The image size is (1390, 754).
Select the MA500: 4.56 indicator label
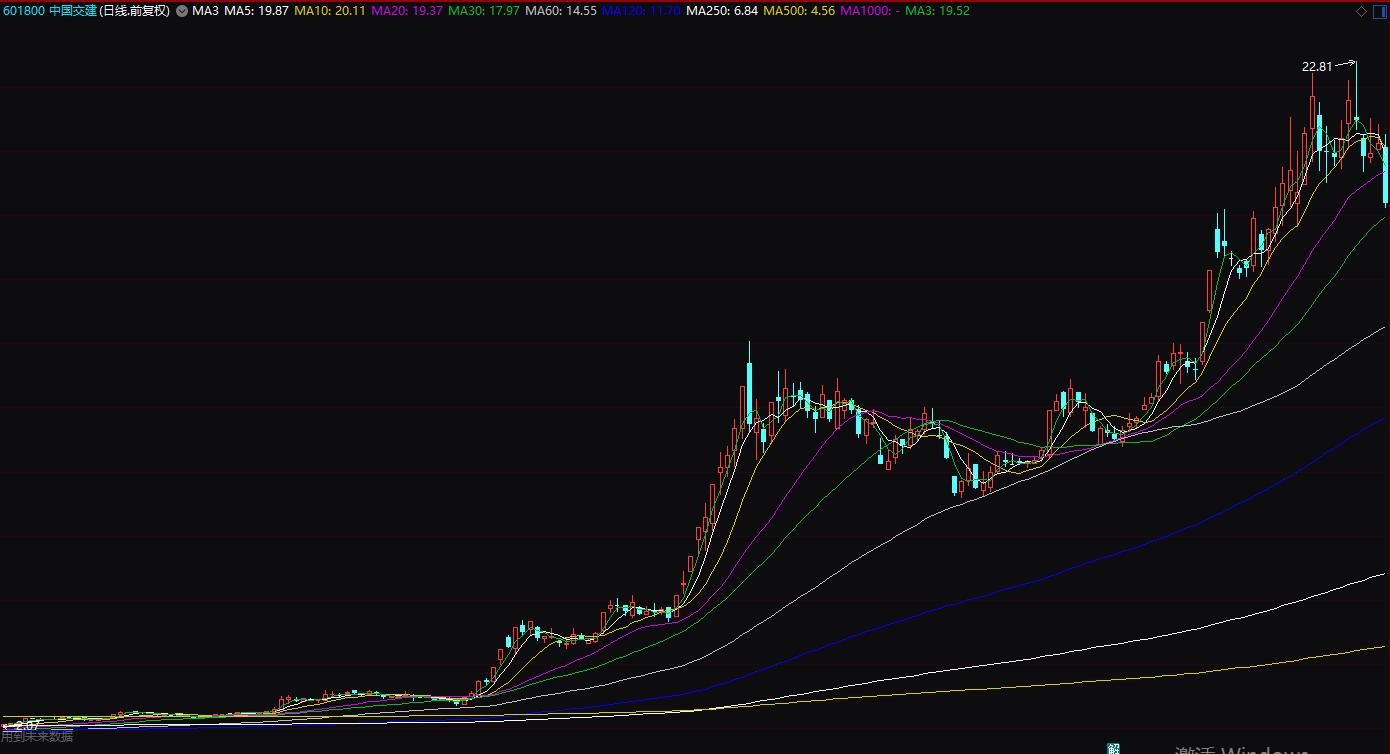(x=800, y=11)
